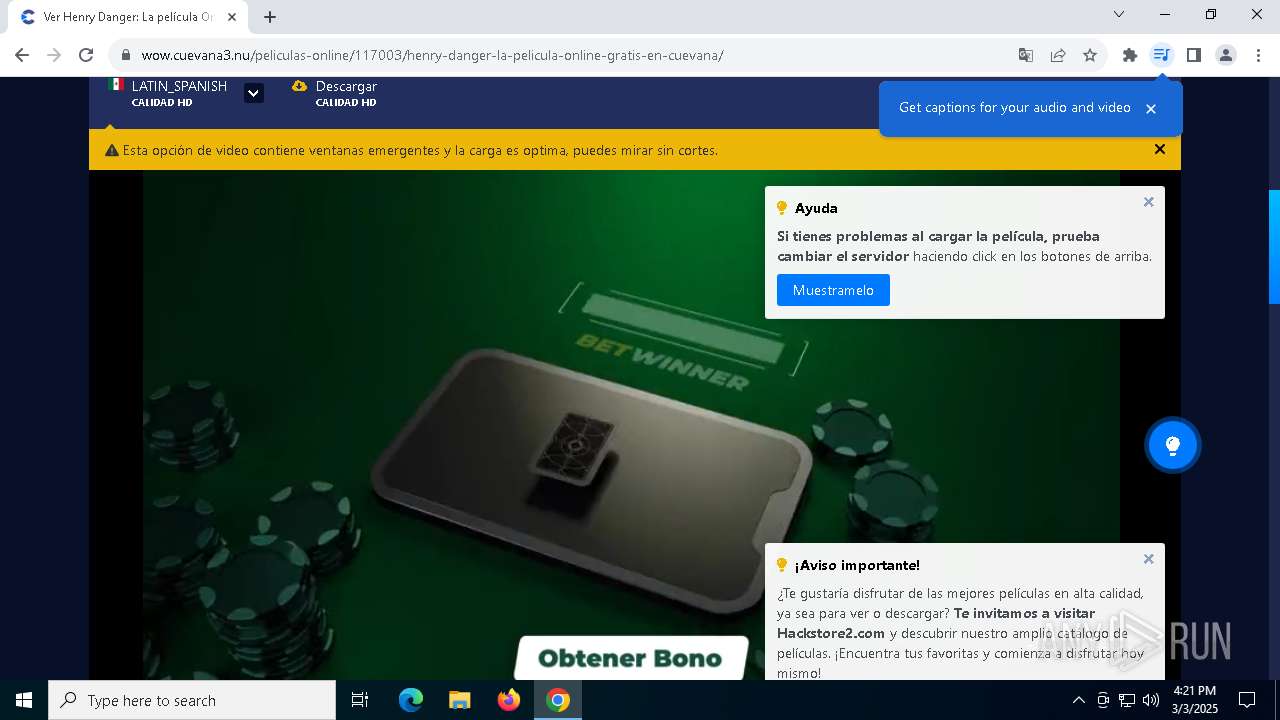Close the Aviso importante notice
The image size is (1280, 720).
click(x=1148, y=559)
